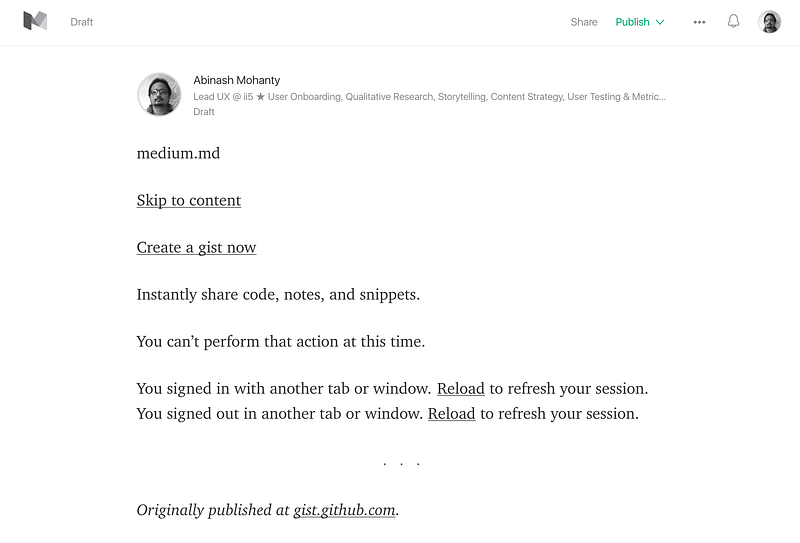Click the line 'You can't perform that action'
The width and height of the screenshot is (800, 543).
click(281, 341)
